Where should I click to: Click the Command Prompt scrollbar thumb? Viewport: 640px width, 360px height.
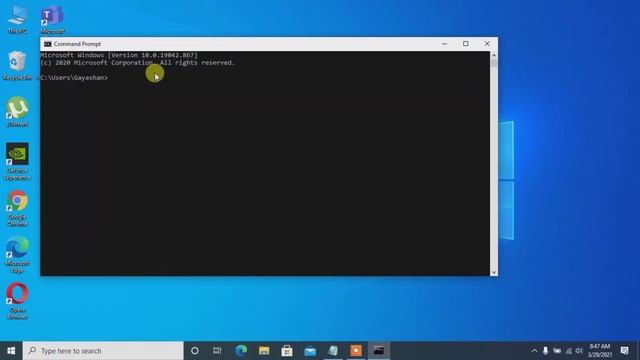pyautogui.click(x=494, y=63)
